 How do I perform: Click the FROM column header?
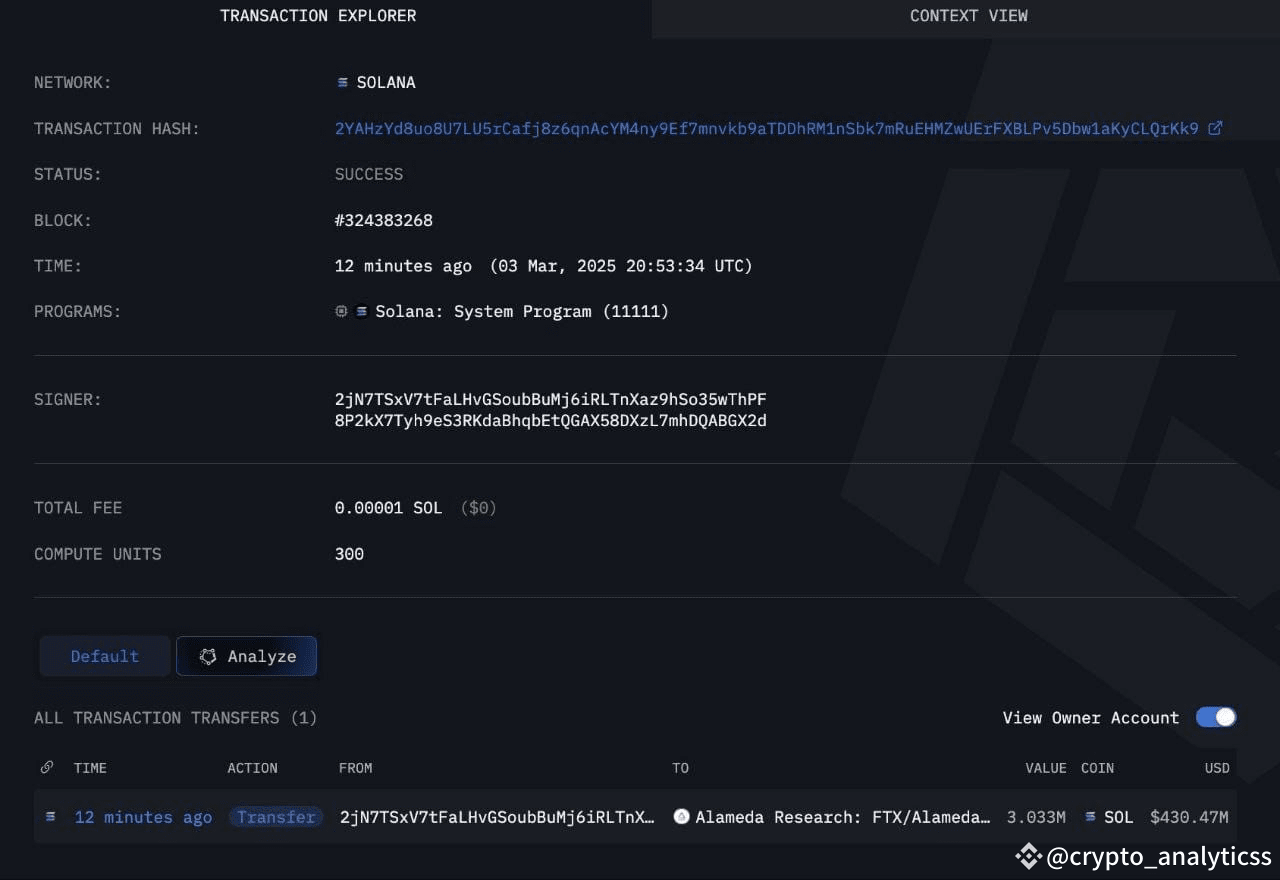click(x=355, y=768)
